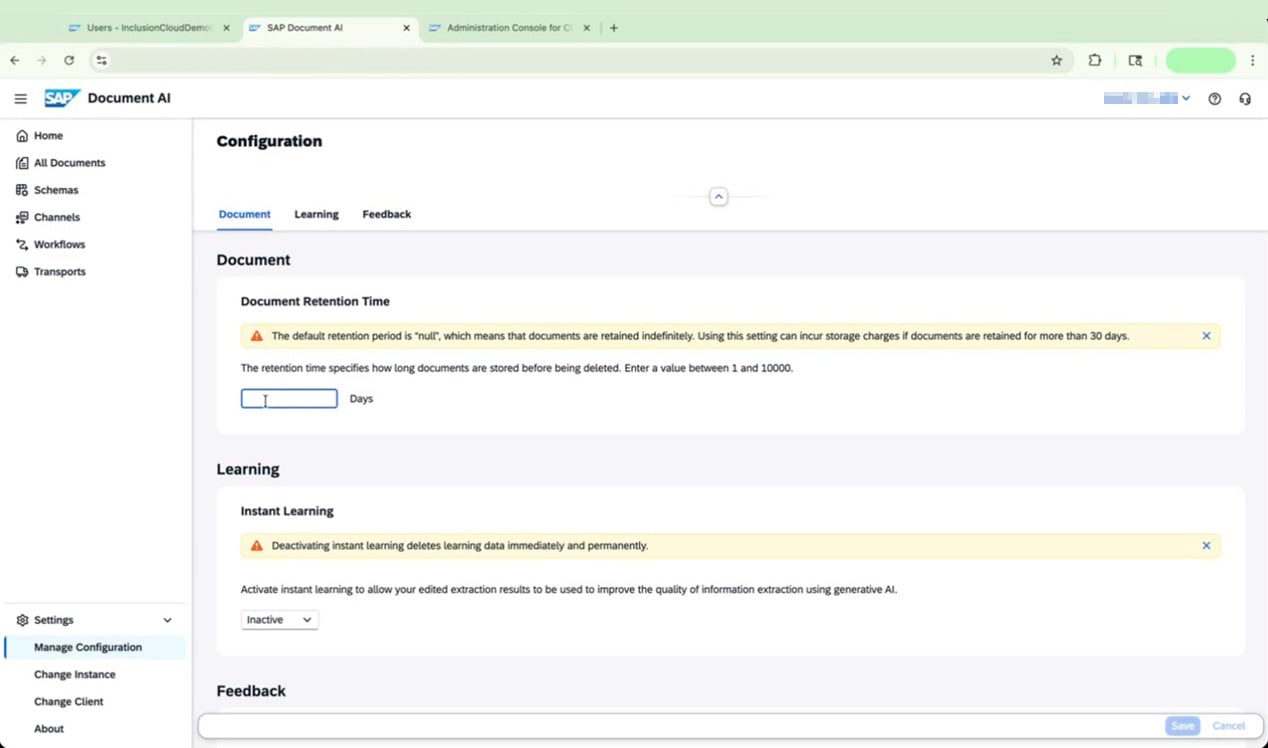The image size is (1268, 748).
Task: Switch to the Feedback tab
Action: click(x=386, y=214)
